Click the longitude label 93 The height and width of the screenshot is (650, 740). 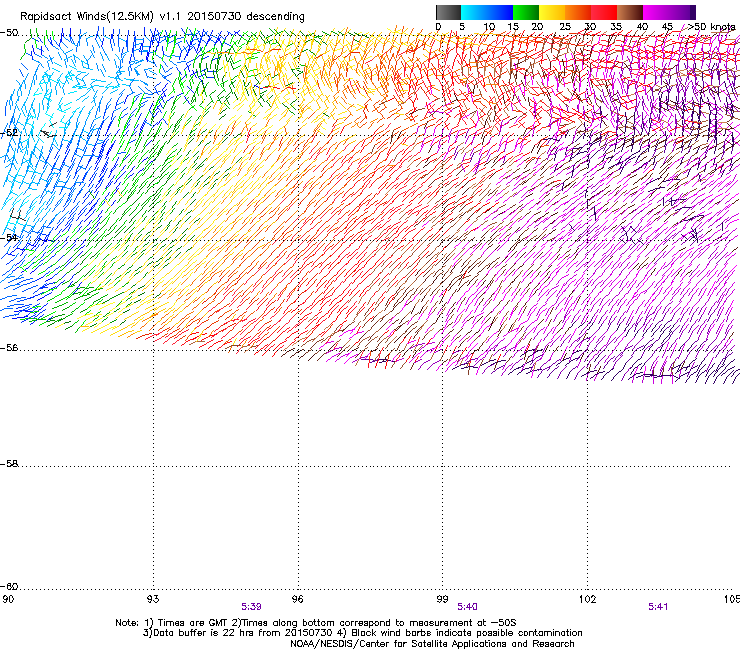152,599
